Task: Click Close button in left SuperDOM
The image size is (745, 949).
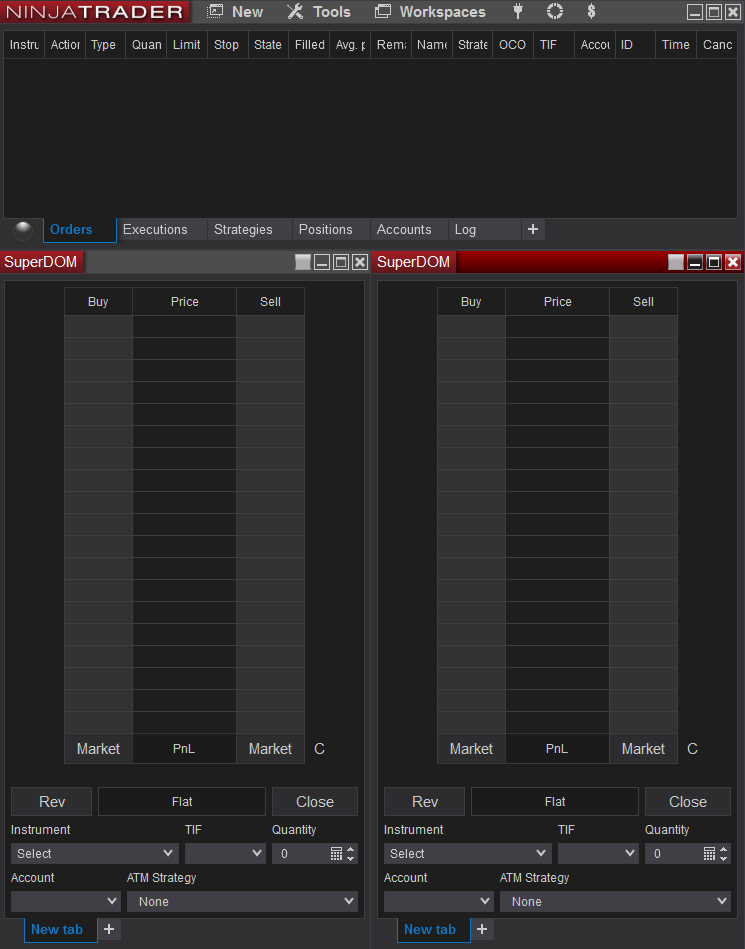Action: (315, 801)
